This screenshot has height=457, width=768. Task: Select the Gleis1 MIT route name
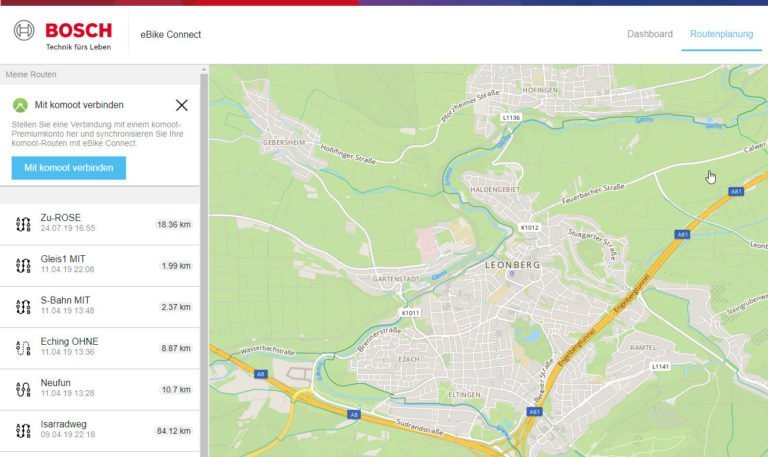click(x=63, y=259)
